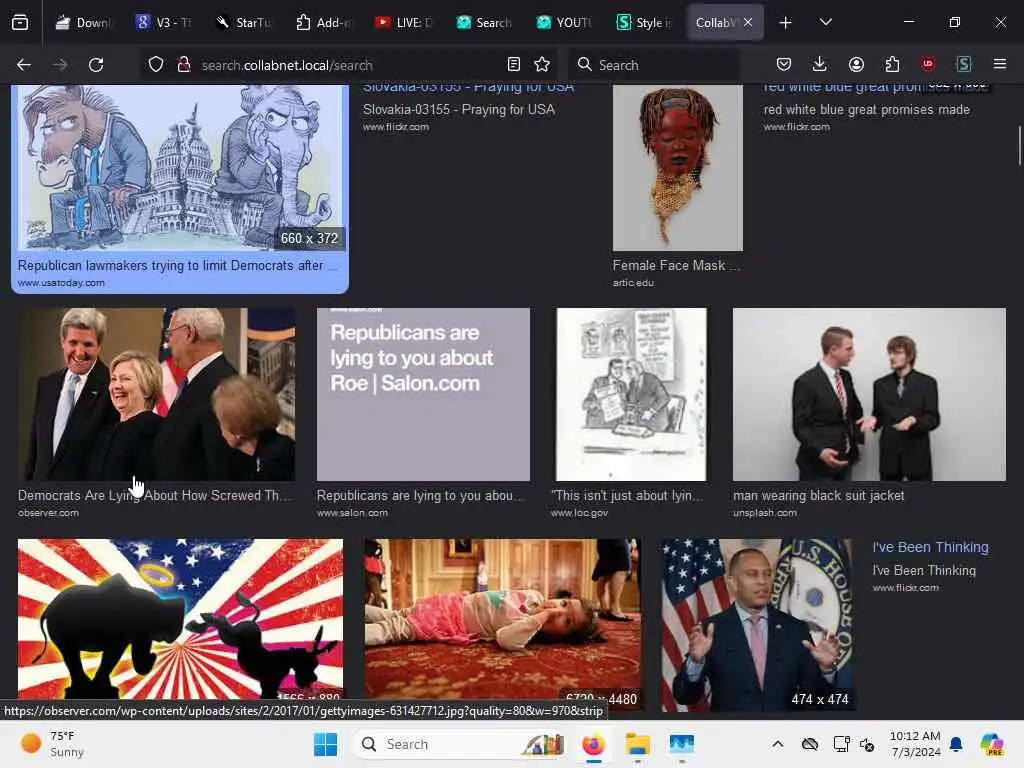This screenshot has width=1024, height=768.
Task: Switch to the Style tab
Action: tap(645, 22)
